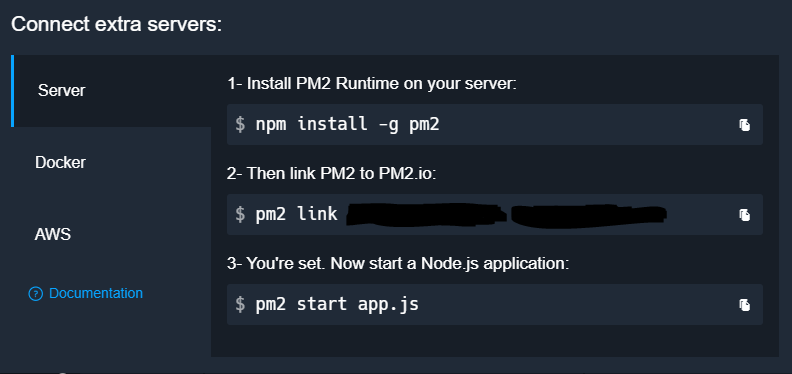Screen dimensions: 792x374
Task: Click the Then link PM2 instruction
Action: tap(331, 174)
